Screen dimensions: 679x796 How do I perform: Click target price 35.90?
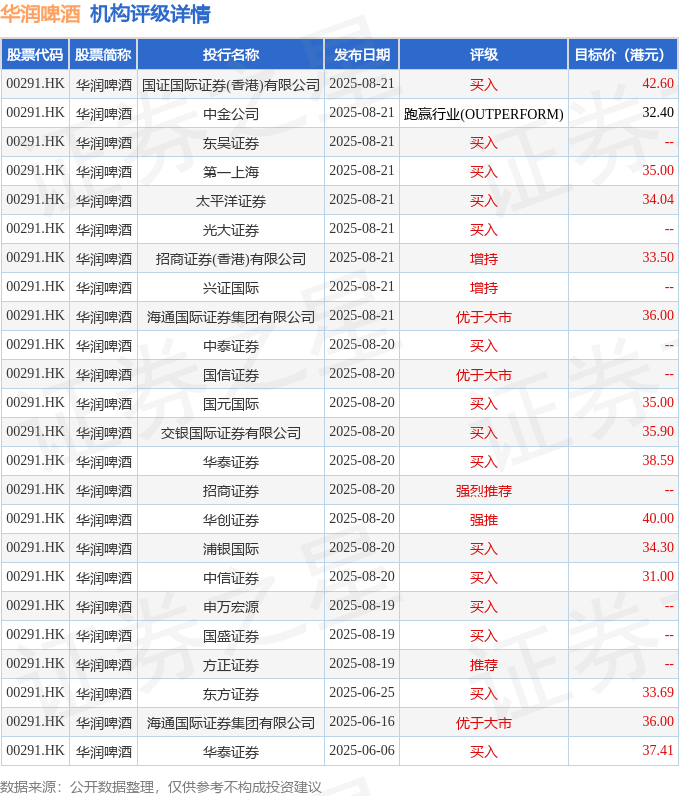pyautogui.click(x=658, y=431)
